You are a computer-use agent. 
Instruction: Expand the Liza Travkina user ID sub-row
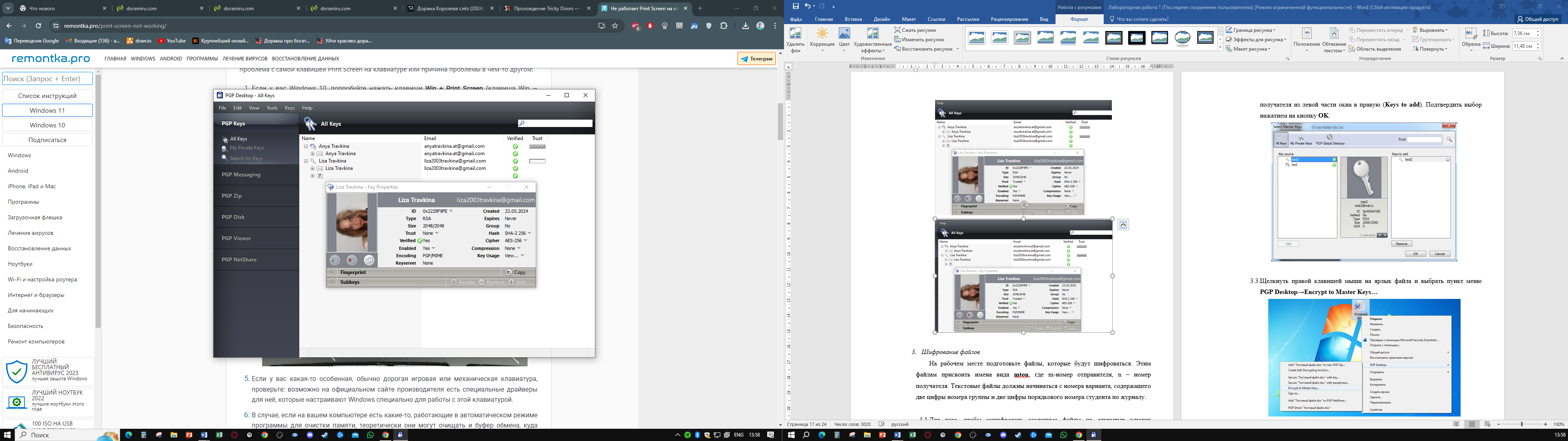pyautogui.click(x=312, y=168)
